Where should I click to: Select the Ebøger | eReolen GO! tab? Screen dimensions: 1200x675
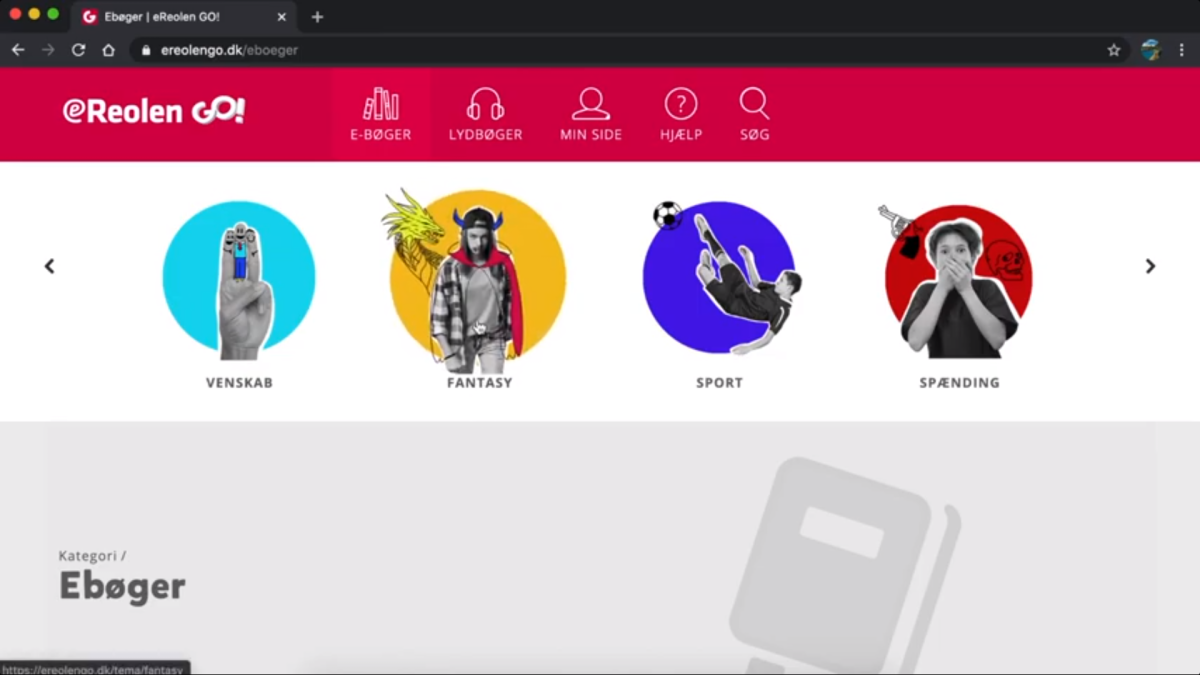point(184,17)
